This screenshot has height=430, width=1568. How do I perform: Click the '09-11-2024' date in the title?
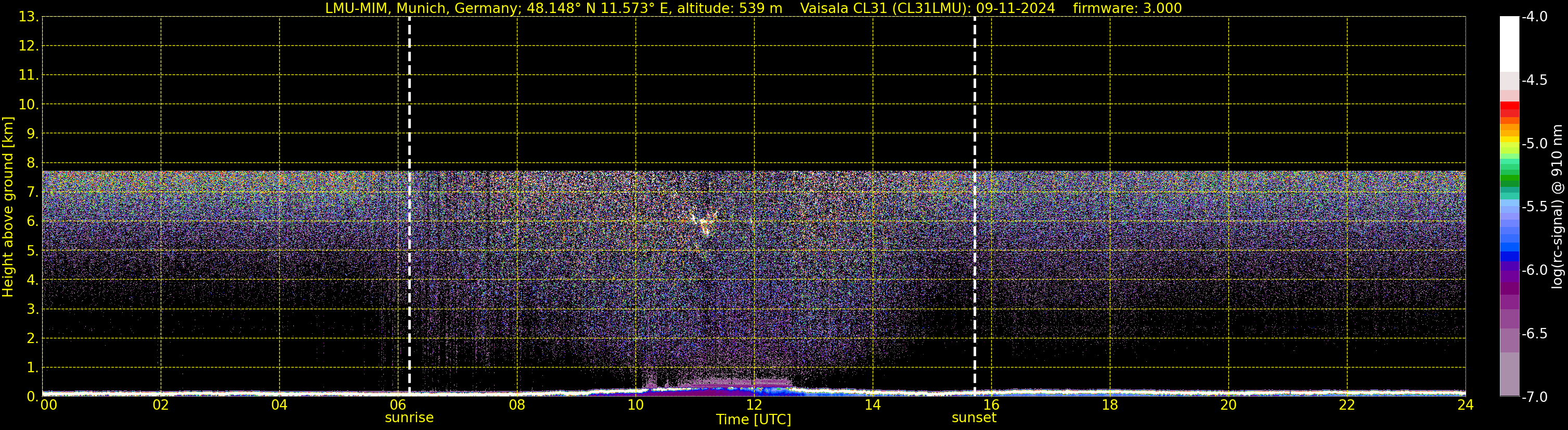(1015, 8)
